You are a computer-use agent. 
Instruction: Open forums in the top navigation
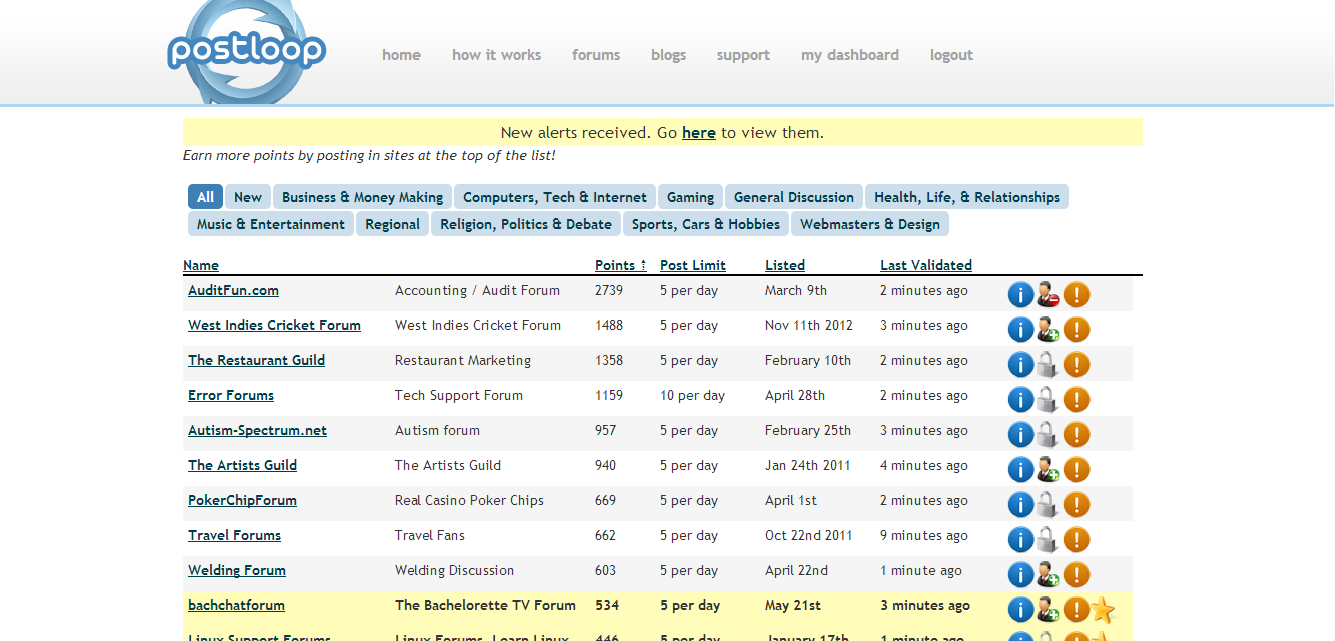(596, 55)
